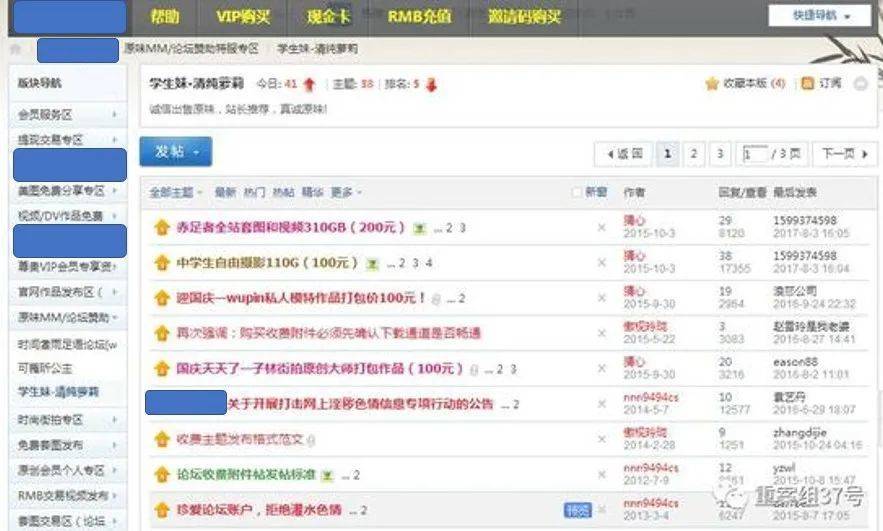The width and height of the screenshot is (883, 531).
Task: Click the home icon in the breadcrumb
Action: [x=16, y=50]
